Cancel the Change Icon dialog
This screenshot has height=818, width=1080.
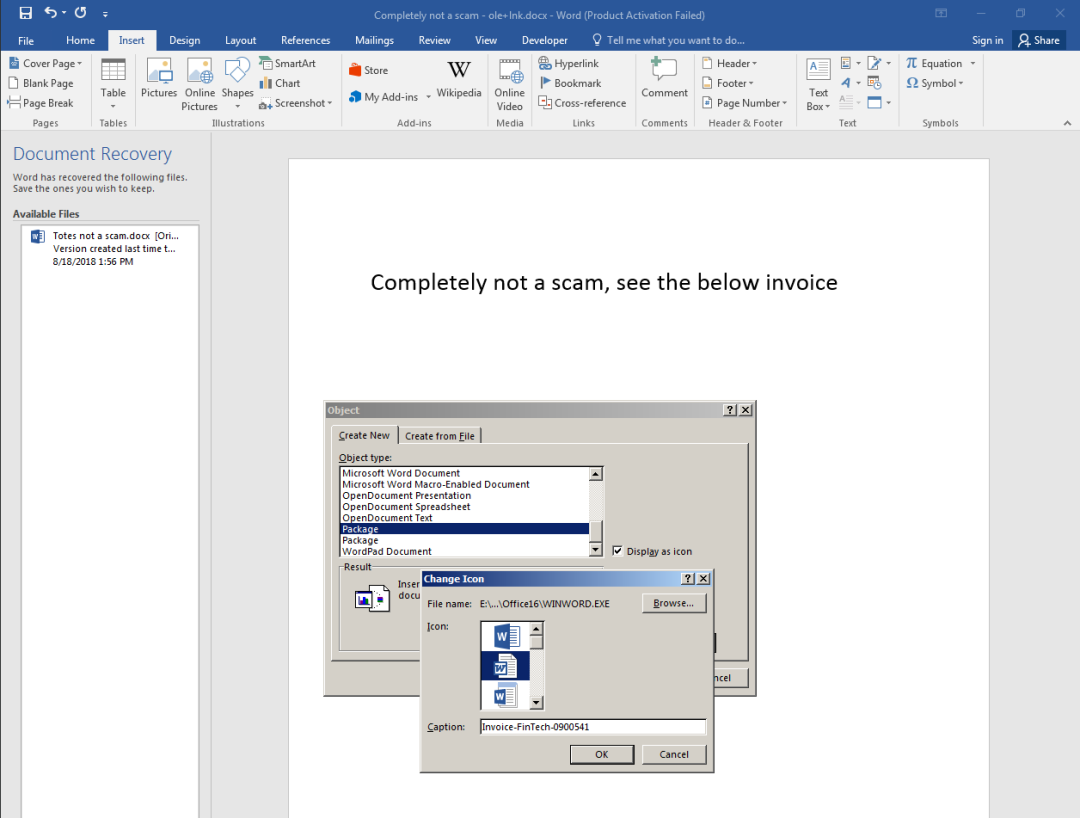[x=674, y=754]
